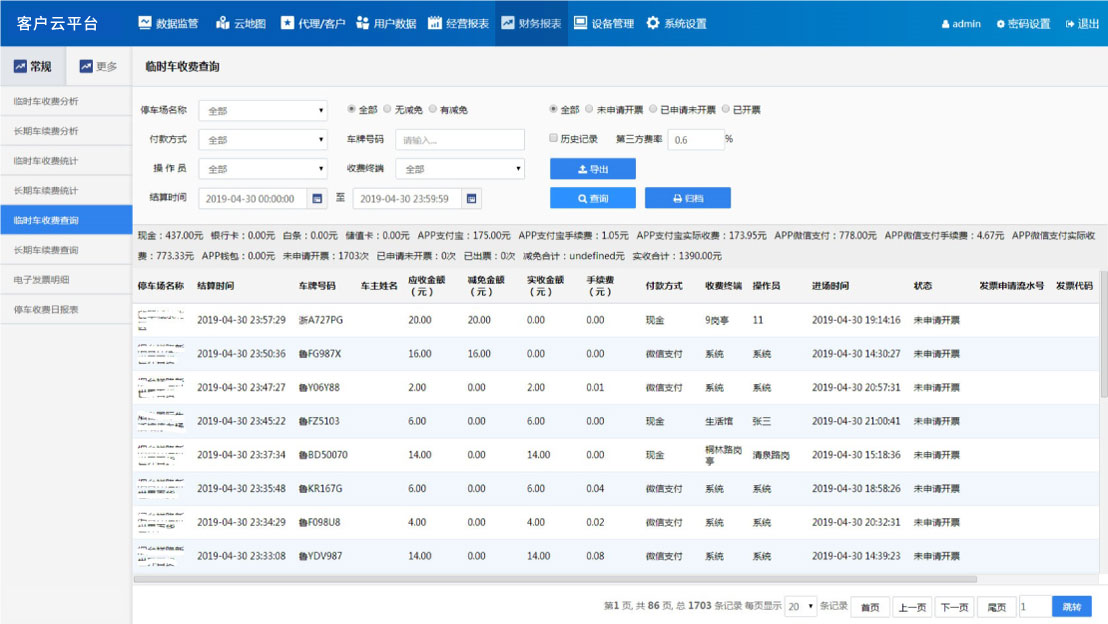Go to 上一页 previous page
The width and height of the screenshot is (1108, 624).
coord(912,606)
